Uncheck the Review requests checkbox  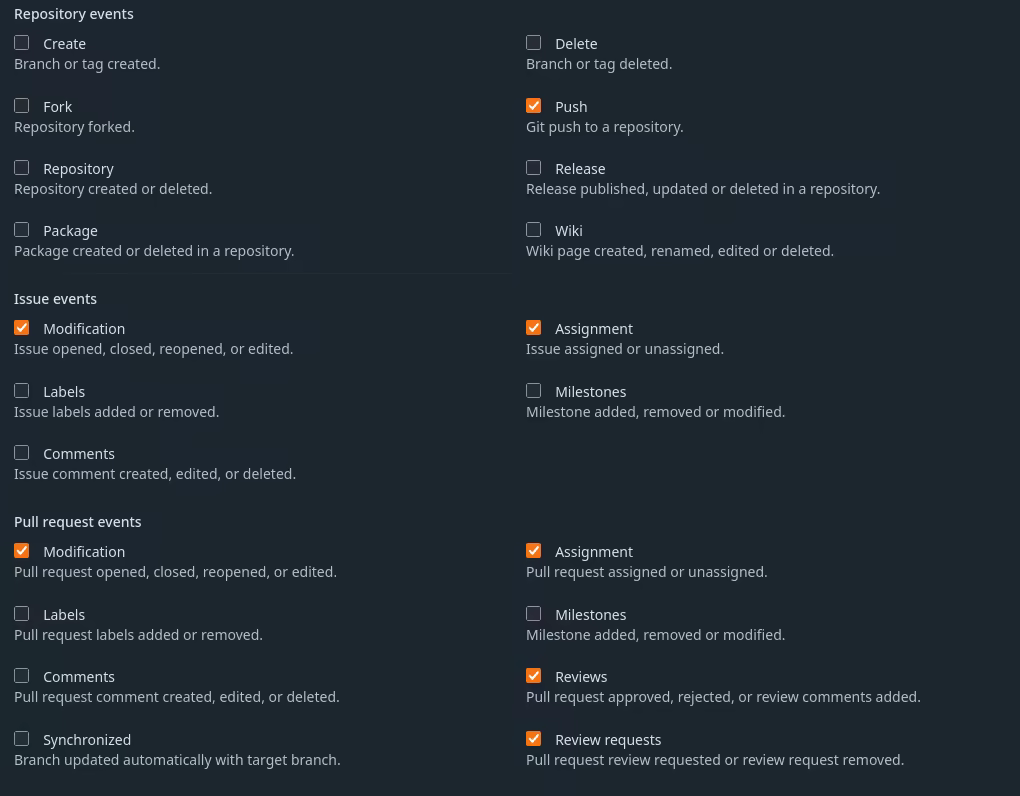coord(534,739)
